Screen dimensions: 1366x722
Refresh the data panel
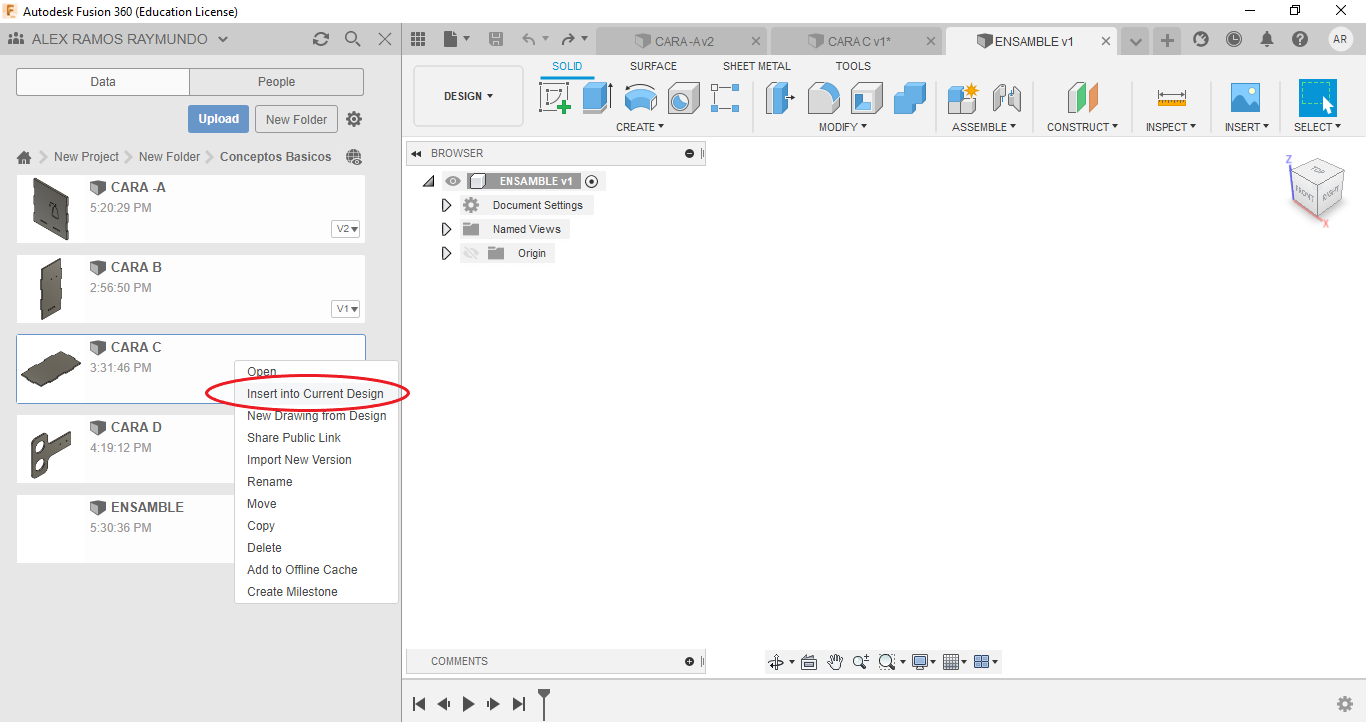(321, 39)
